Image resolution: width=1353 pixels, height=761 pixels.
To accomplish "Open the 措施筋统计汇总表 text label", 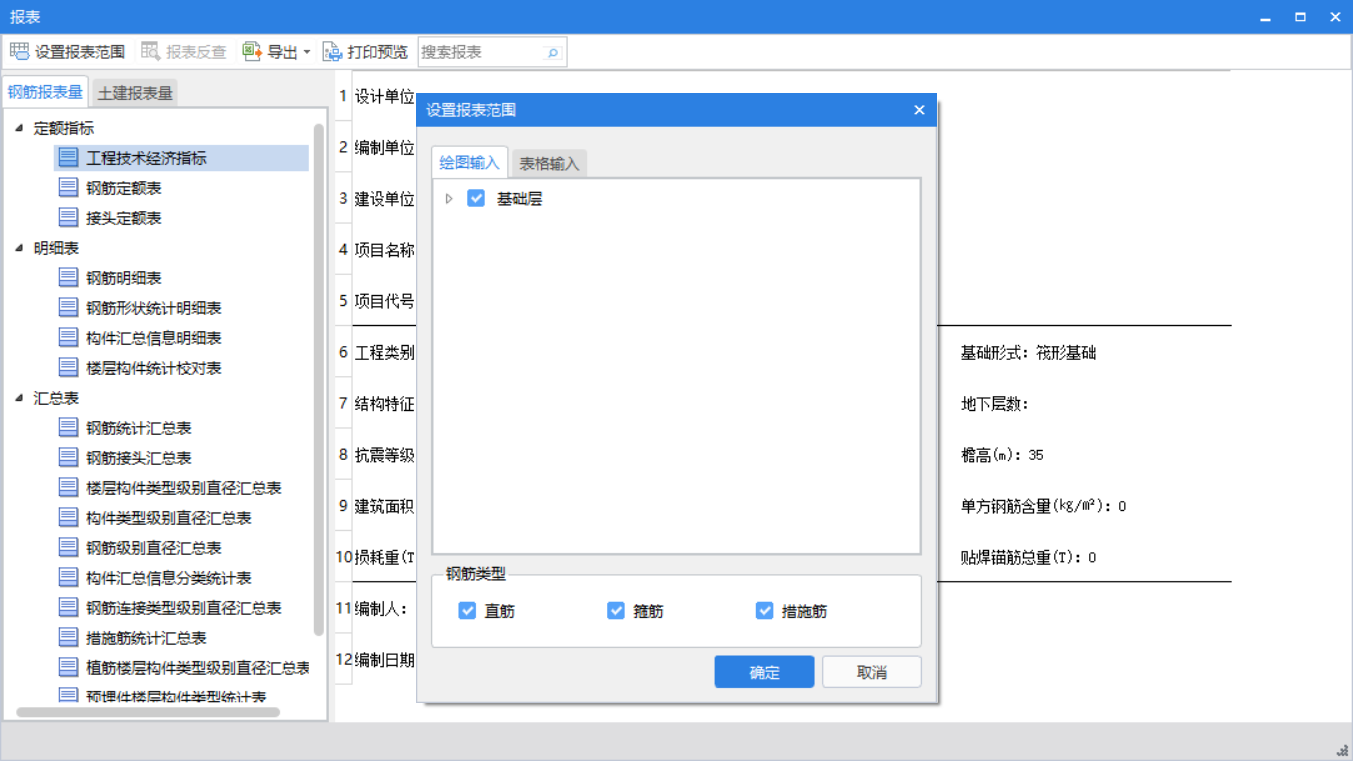I will point(146,638).
